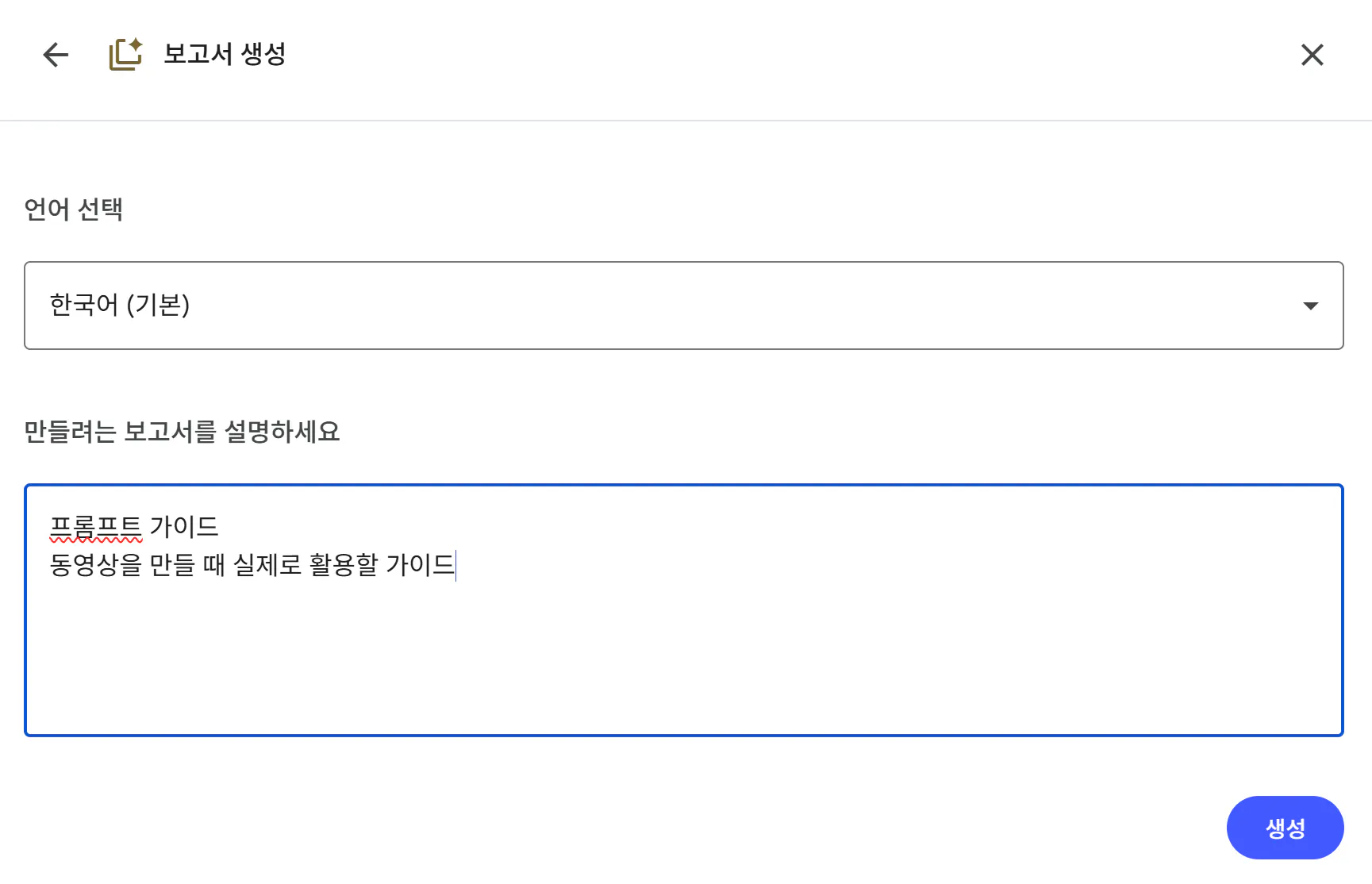Click the 언어 선택 label
This screenshot has width=1372, height=884.
coord(74,209)
